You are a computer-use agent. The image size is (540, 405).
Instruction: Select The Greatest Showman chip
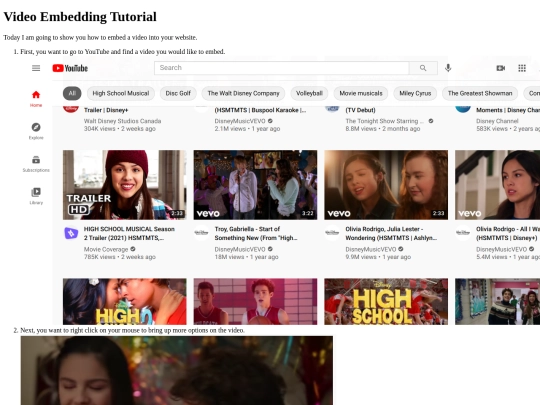[480, 93]
